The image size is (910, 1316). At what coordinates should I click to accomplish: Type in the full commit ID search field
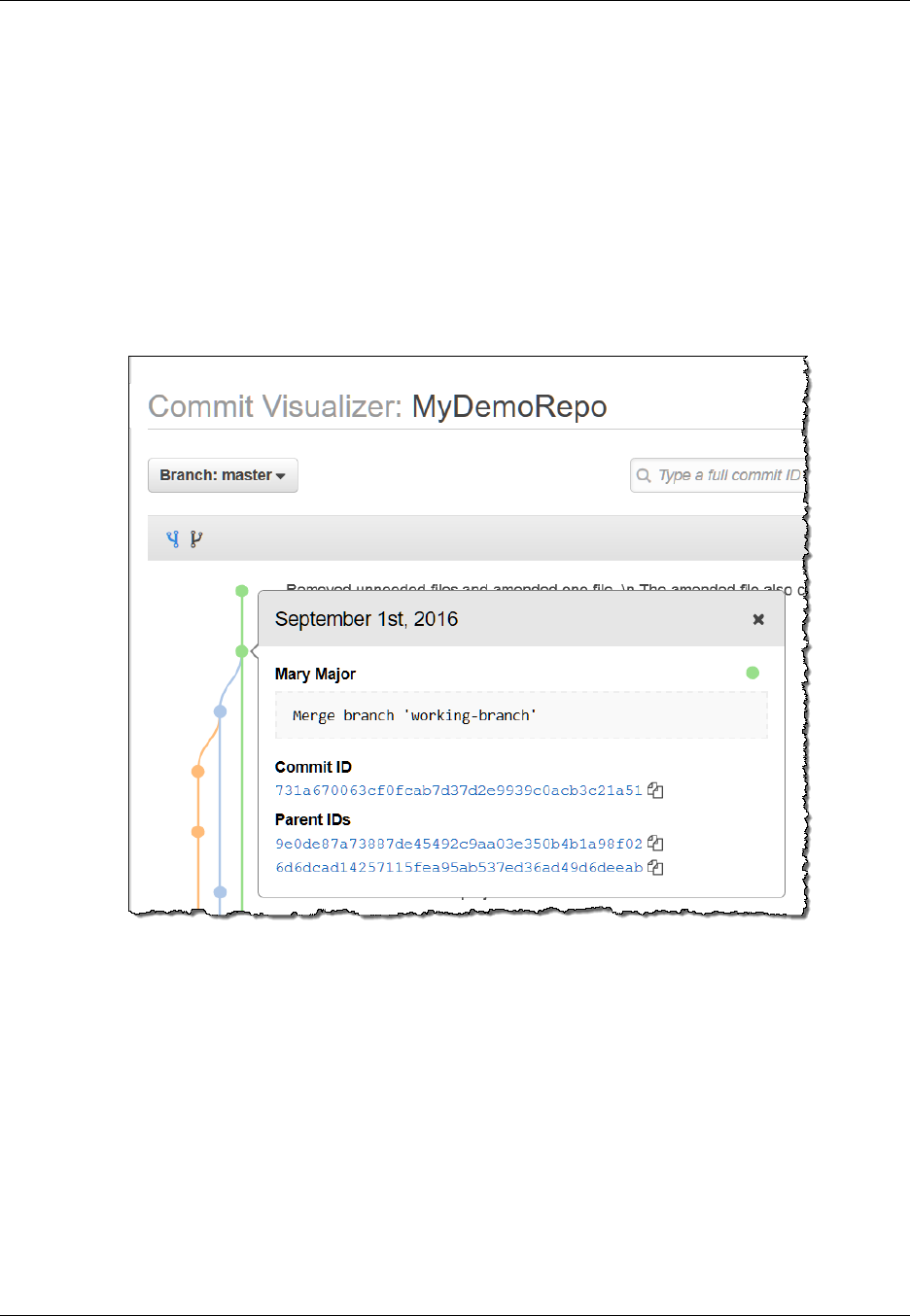(x=729, y=475)
